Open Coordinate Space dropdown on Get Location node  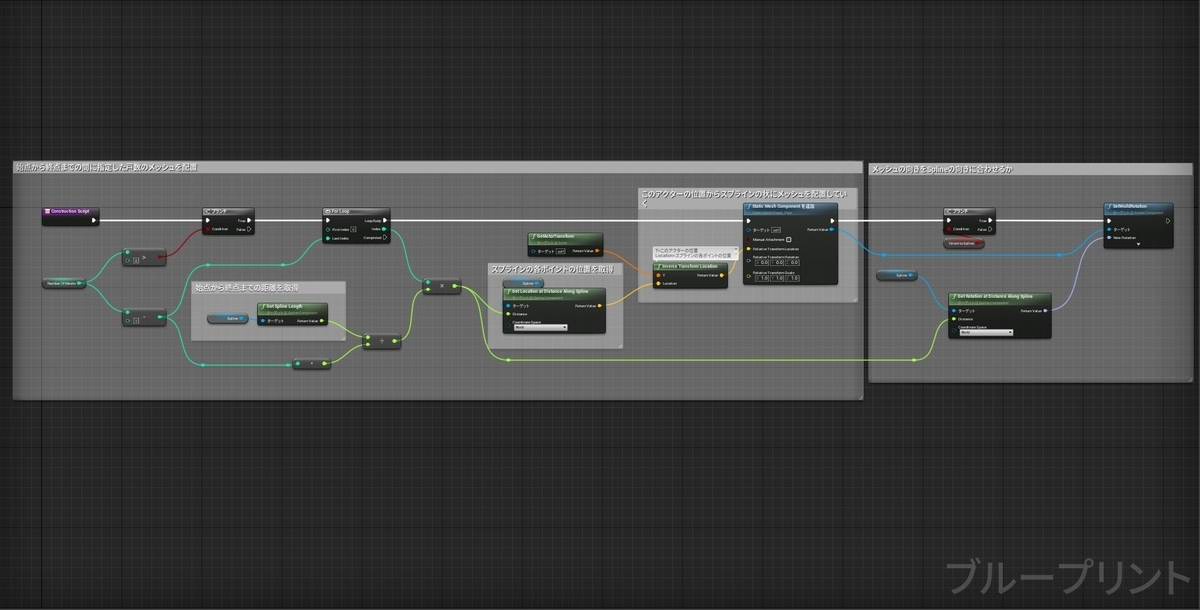pos(541,327)
